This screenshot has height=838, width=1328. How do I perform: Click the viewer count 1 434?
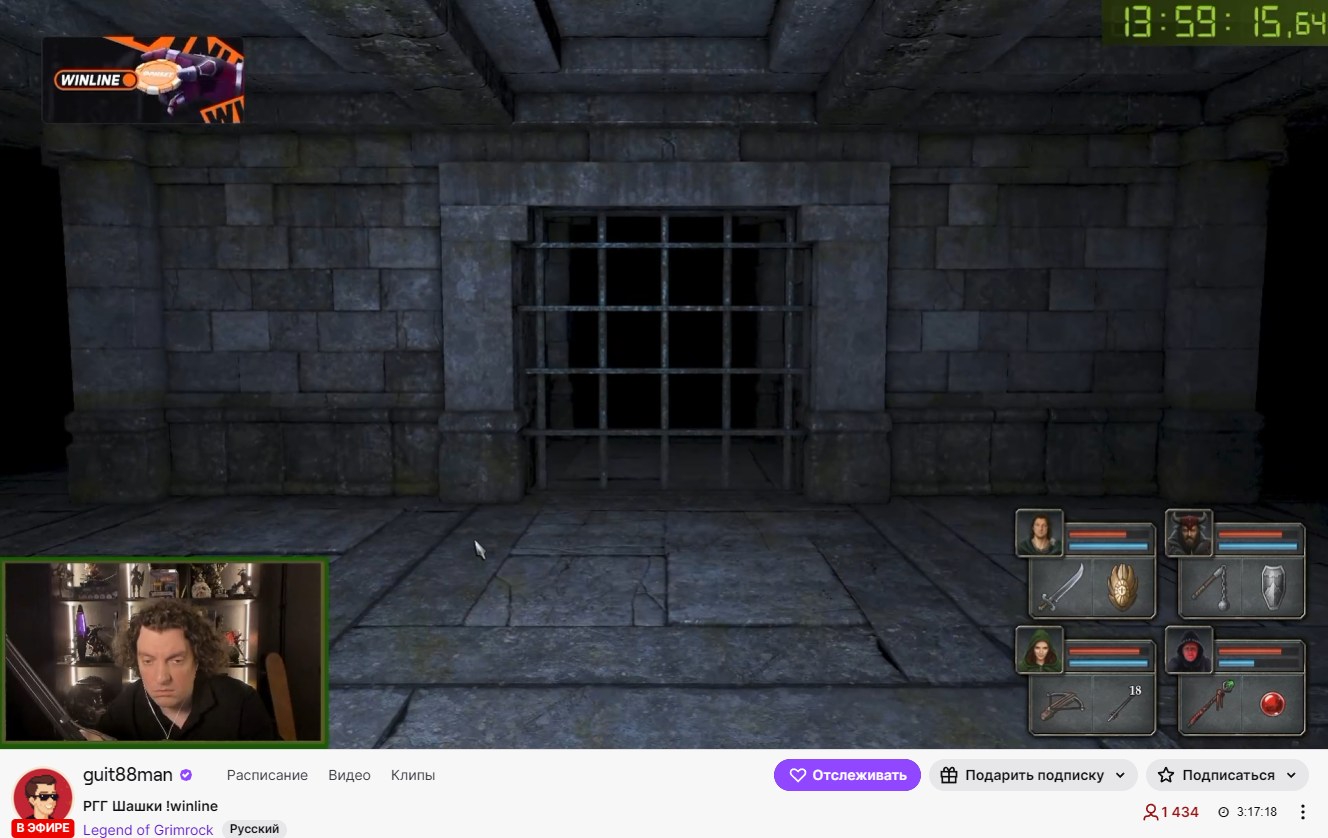click(x=1171, y=812)
